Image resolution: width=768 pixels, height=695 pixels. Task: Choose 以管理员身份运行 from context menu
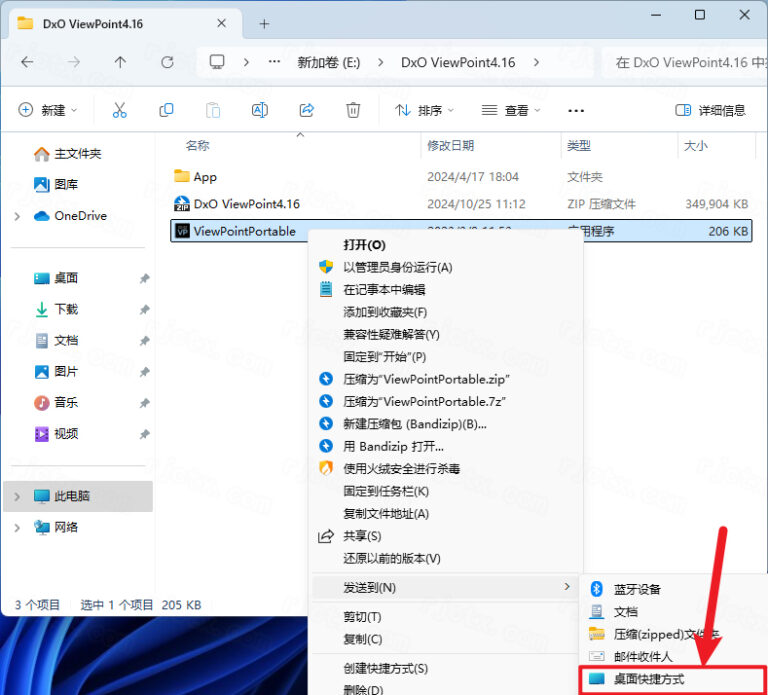pyautogui.click(x=398, y=267)
